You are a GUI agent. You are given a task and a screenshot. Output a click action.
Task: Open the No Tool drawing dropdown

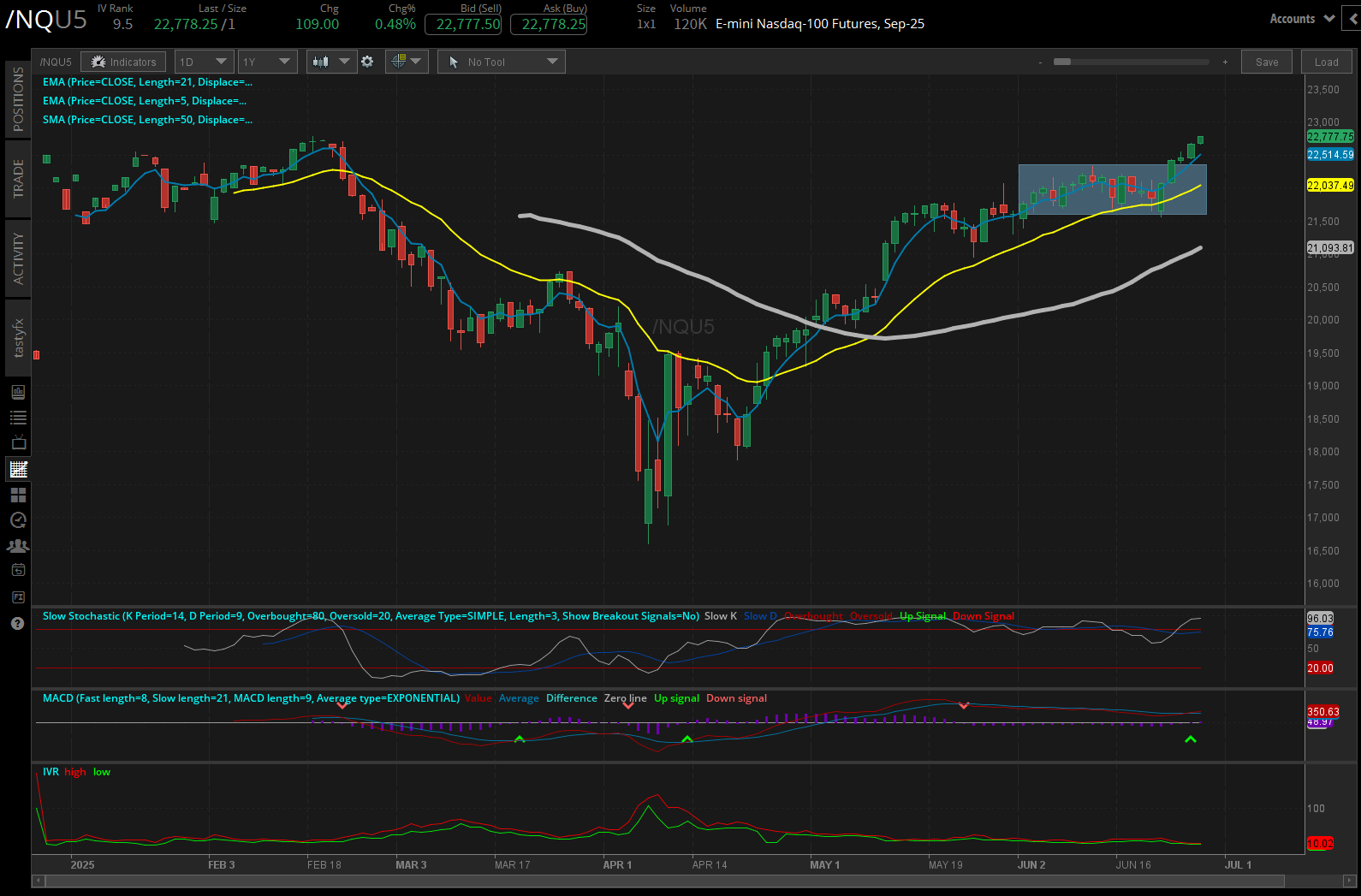(502, 62)
